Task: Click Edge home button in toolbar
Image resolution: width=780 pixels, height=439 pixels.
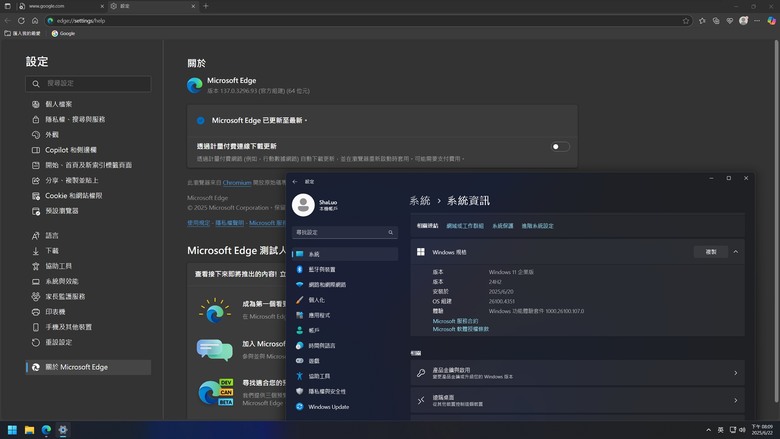Action: click(x=35, y=21)
